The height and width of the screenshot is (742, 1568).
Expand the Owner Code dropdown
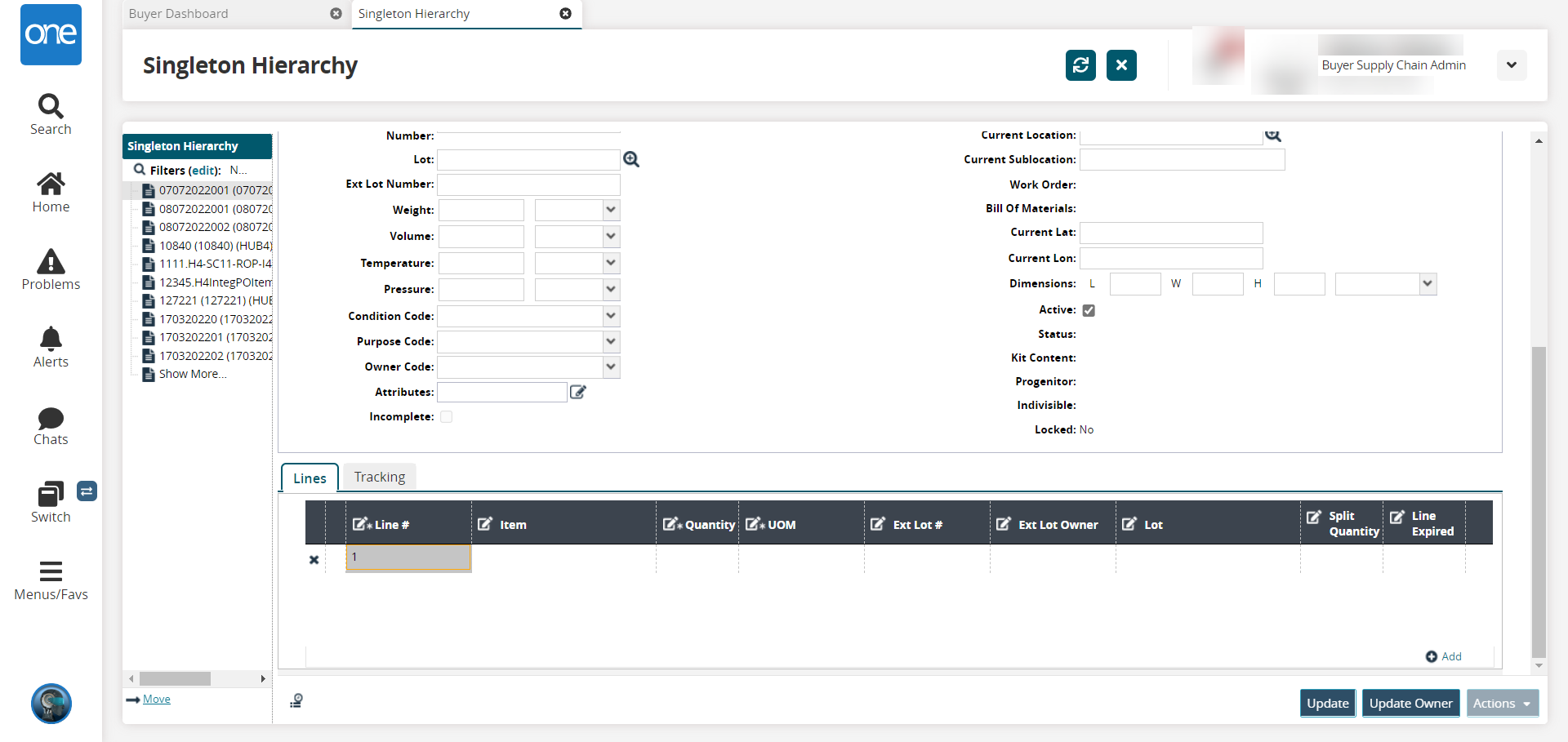611,367
